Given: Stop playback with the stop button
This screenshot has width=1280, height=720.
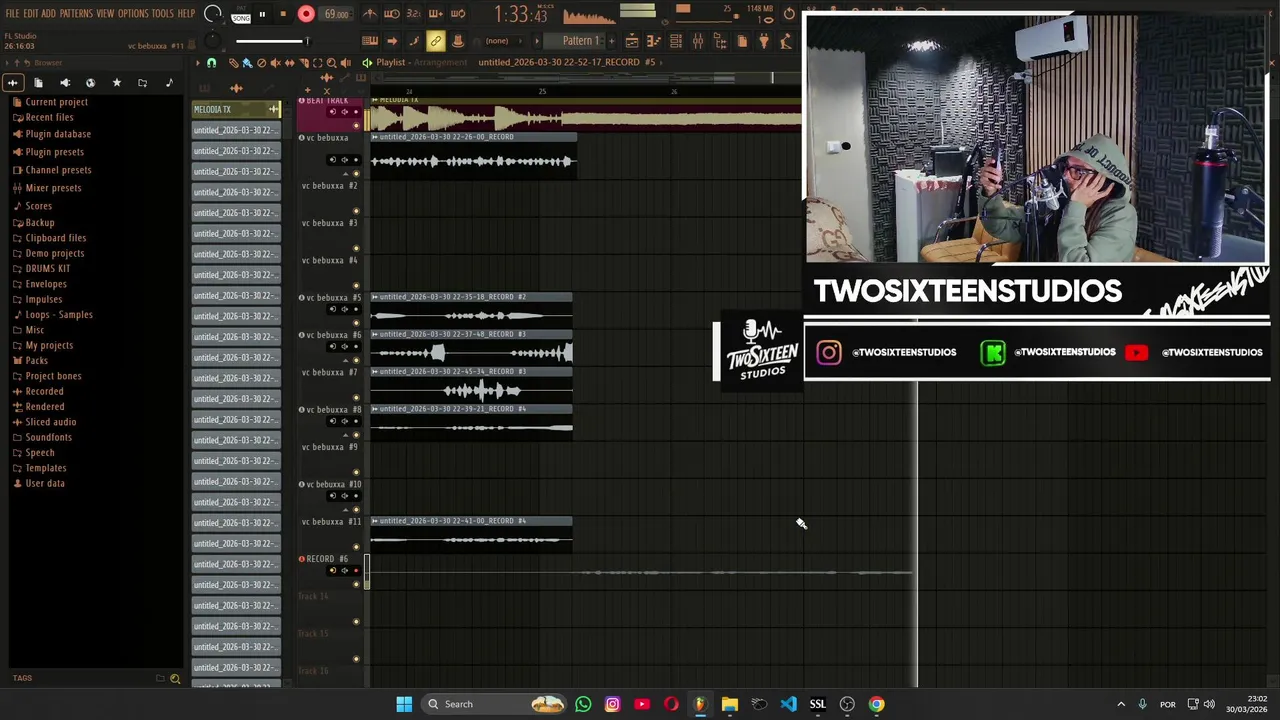Looking at the screenshot, I should [283, 15].
